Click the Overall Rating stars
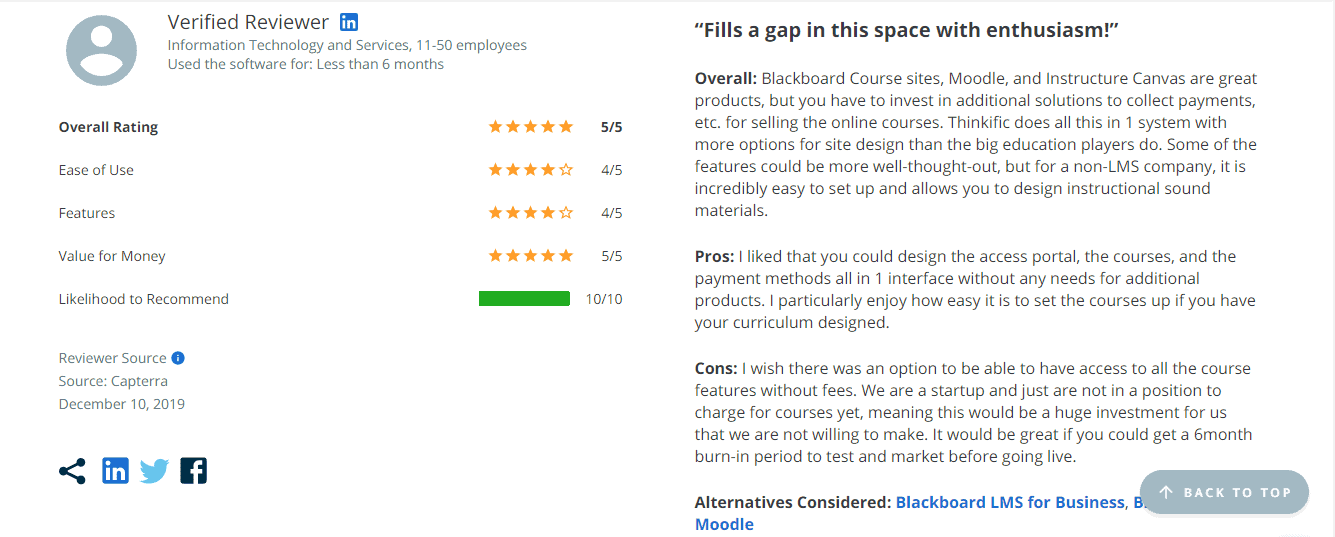The image size is (1335, 537). pos(530,127)
